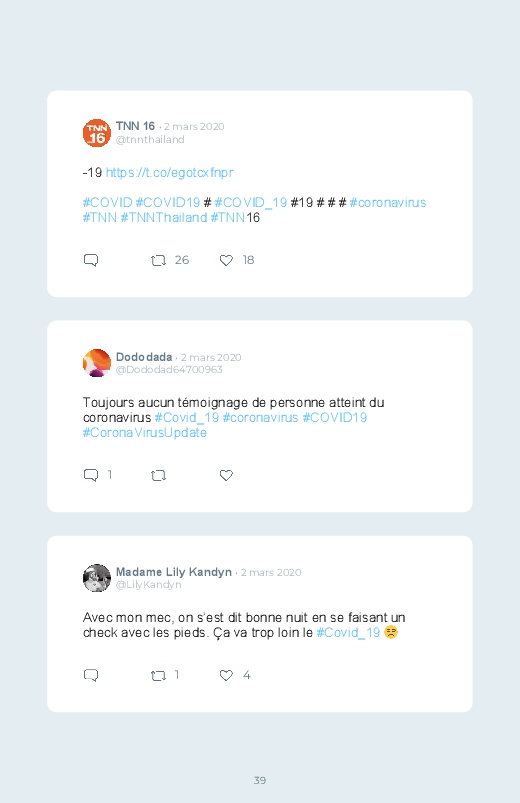The image size is (520, 803).
Task: Open TNN 16 profile avatar
Action: pyautogui.click(x=97, y=133)
